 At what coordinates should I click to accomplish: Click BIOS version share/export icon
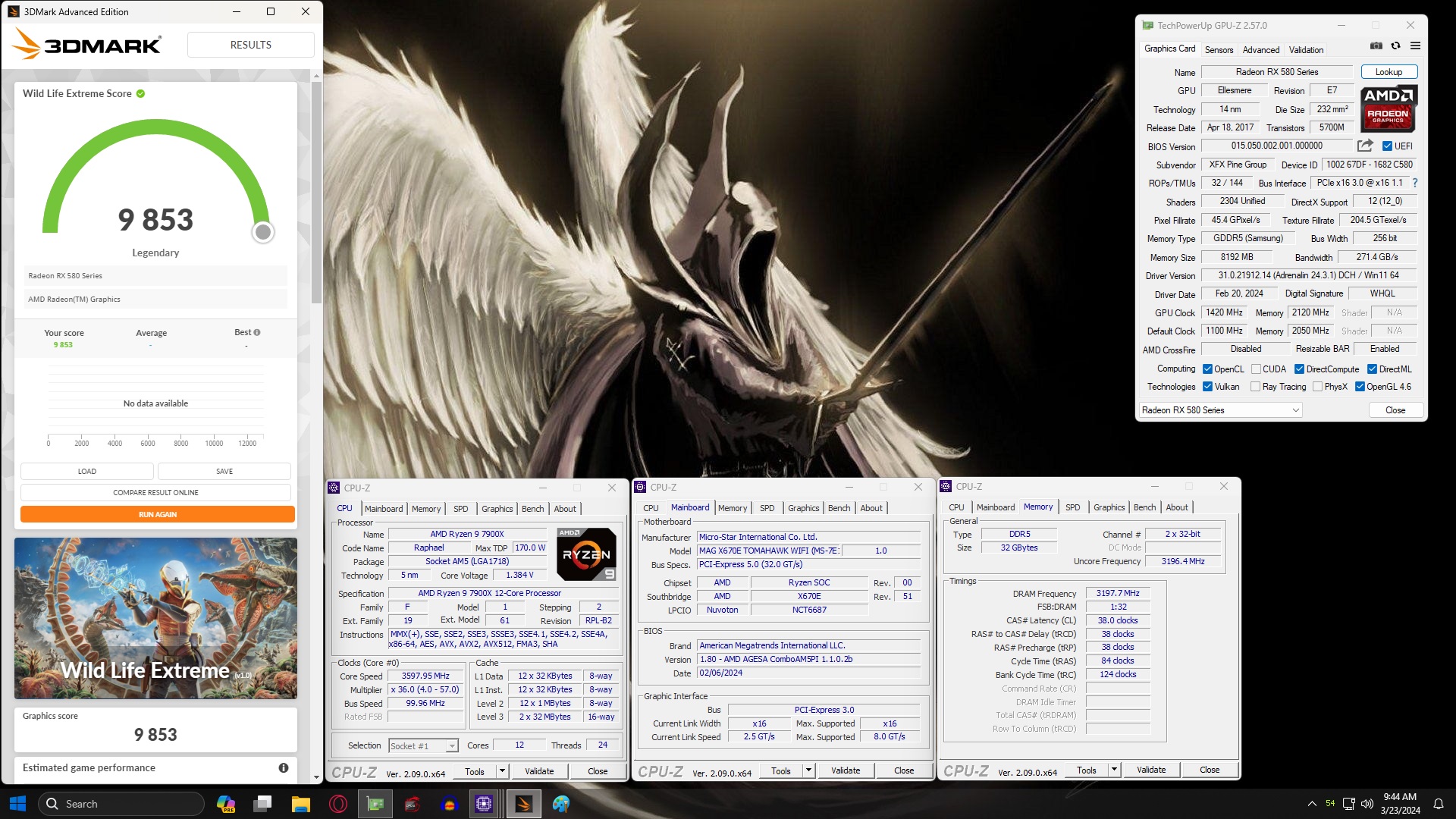click(1365, 146)
